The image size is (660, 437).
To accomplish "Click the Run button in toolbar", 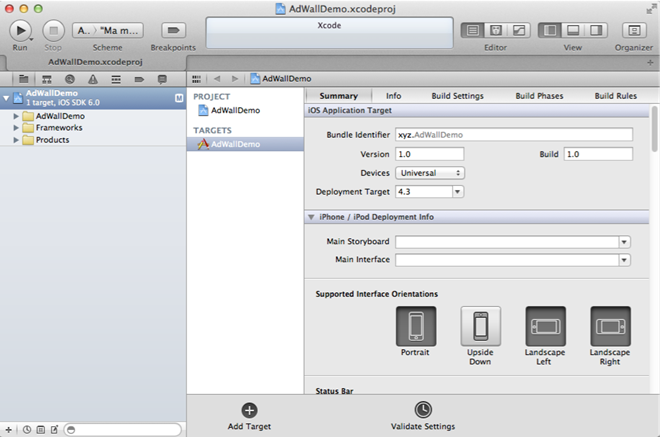I will tap(19, 30).
